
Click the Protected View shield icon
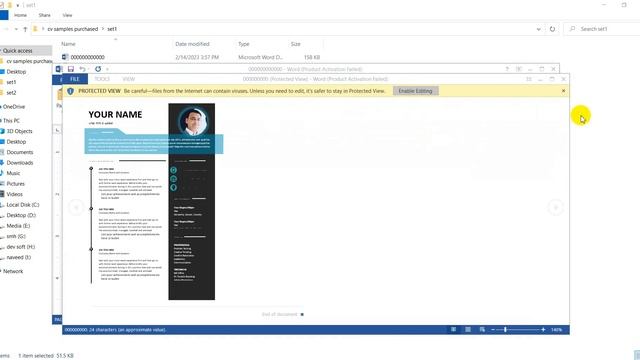(x=70, y=91)
